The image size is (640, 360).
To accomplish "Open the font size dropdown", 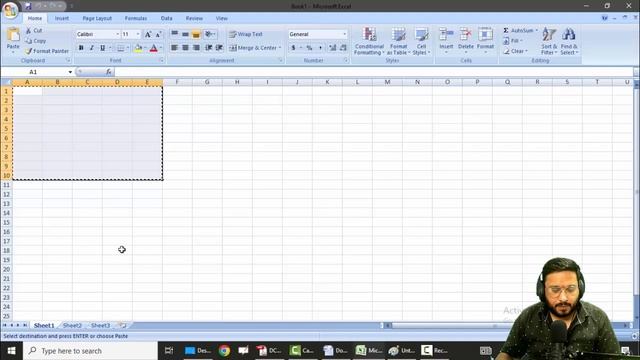I will coord(138,34).
